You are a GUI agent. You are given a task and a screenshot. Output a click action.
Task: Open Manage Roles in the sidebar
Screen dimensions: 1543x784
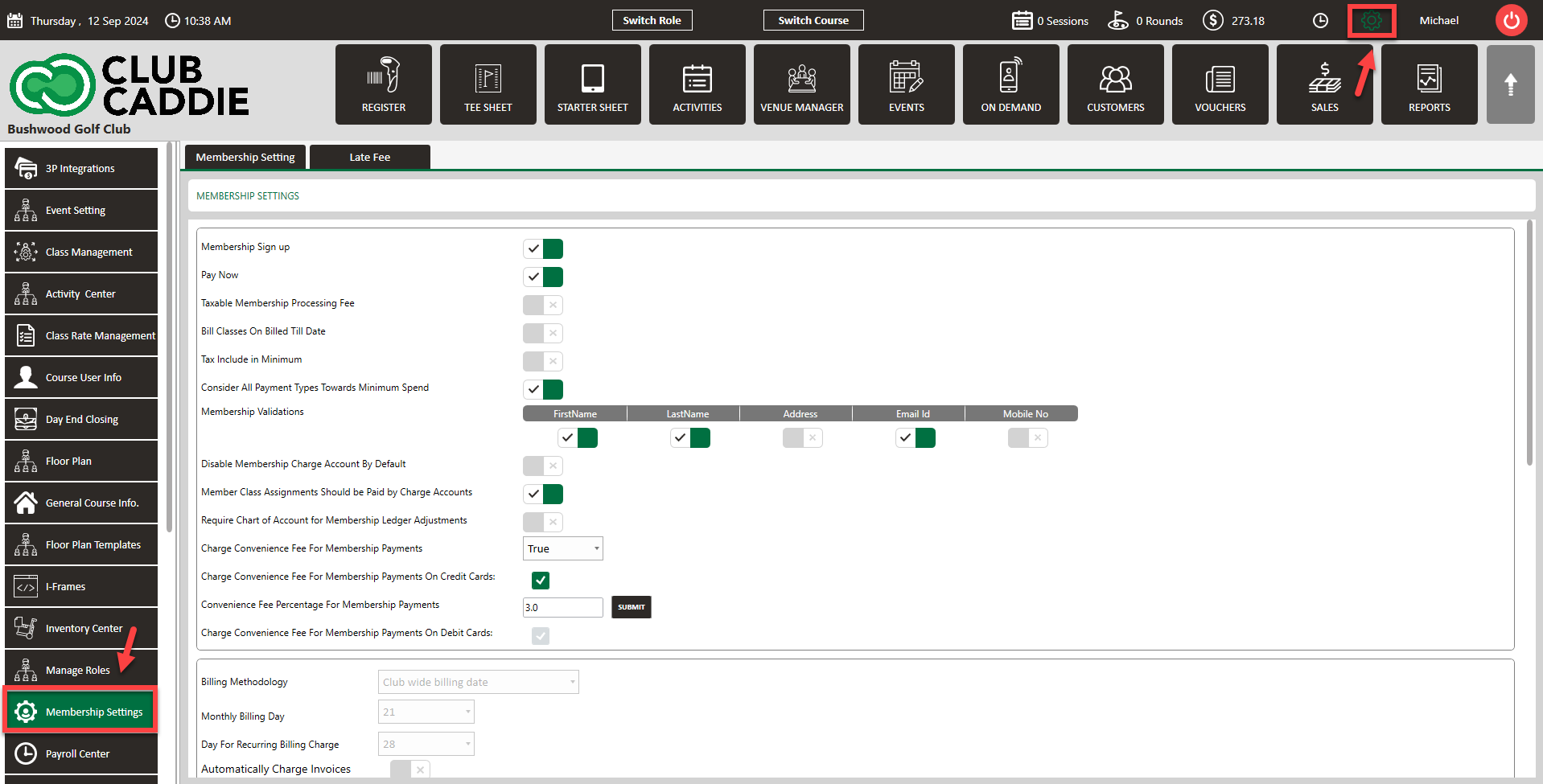pos(81,670)
